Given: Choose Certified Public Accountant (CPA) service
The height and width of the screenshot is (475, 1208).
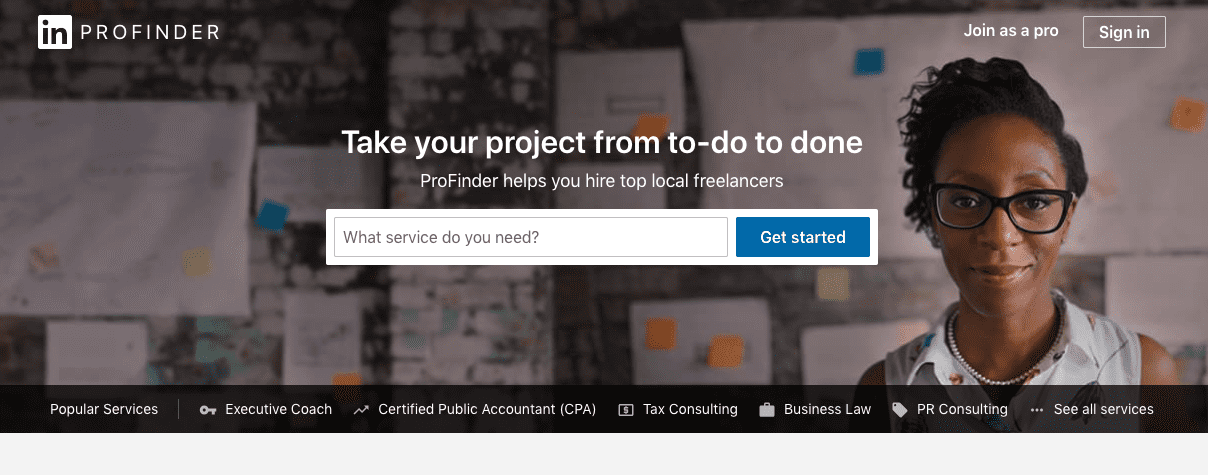Looking at the screenshot, I should [x=487, y=409].
